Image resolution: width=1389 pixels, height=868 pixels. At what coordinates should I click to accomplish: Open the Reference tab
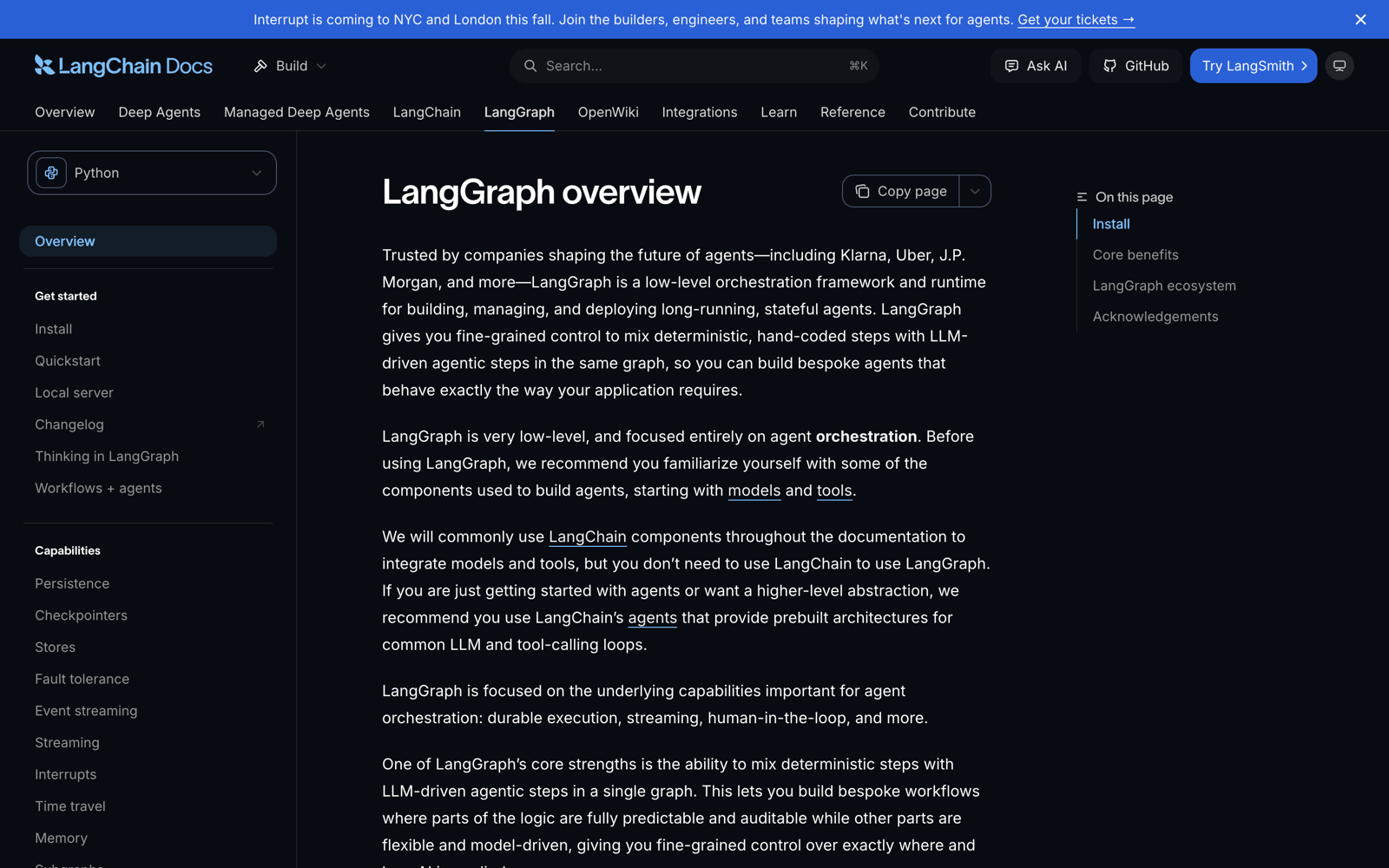pyautogui.click(x=852, y=112)
